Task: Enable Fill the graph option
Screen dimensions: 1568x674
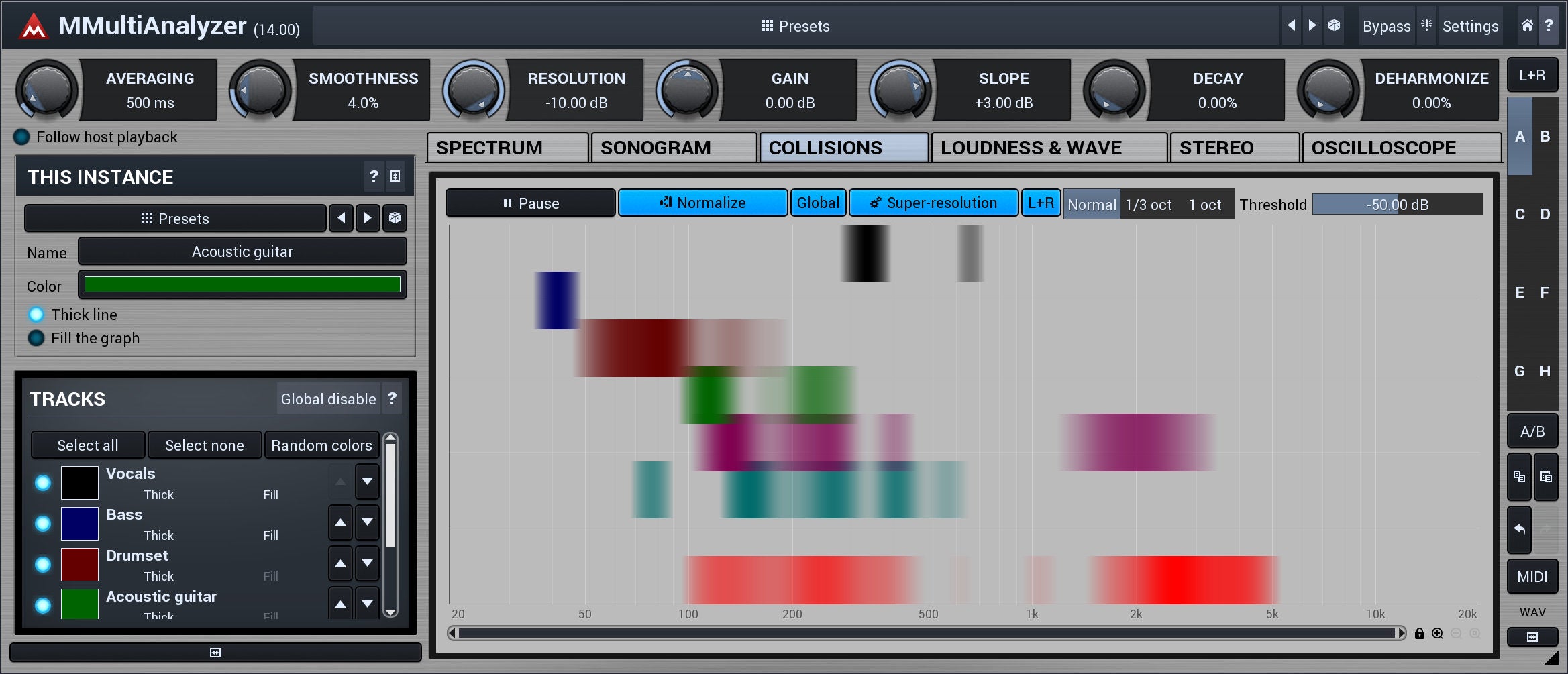Action: pyautogui.click(x=36, y=338)
